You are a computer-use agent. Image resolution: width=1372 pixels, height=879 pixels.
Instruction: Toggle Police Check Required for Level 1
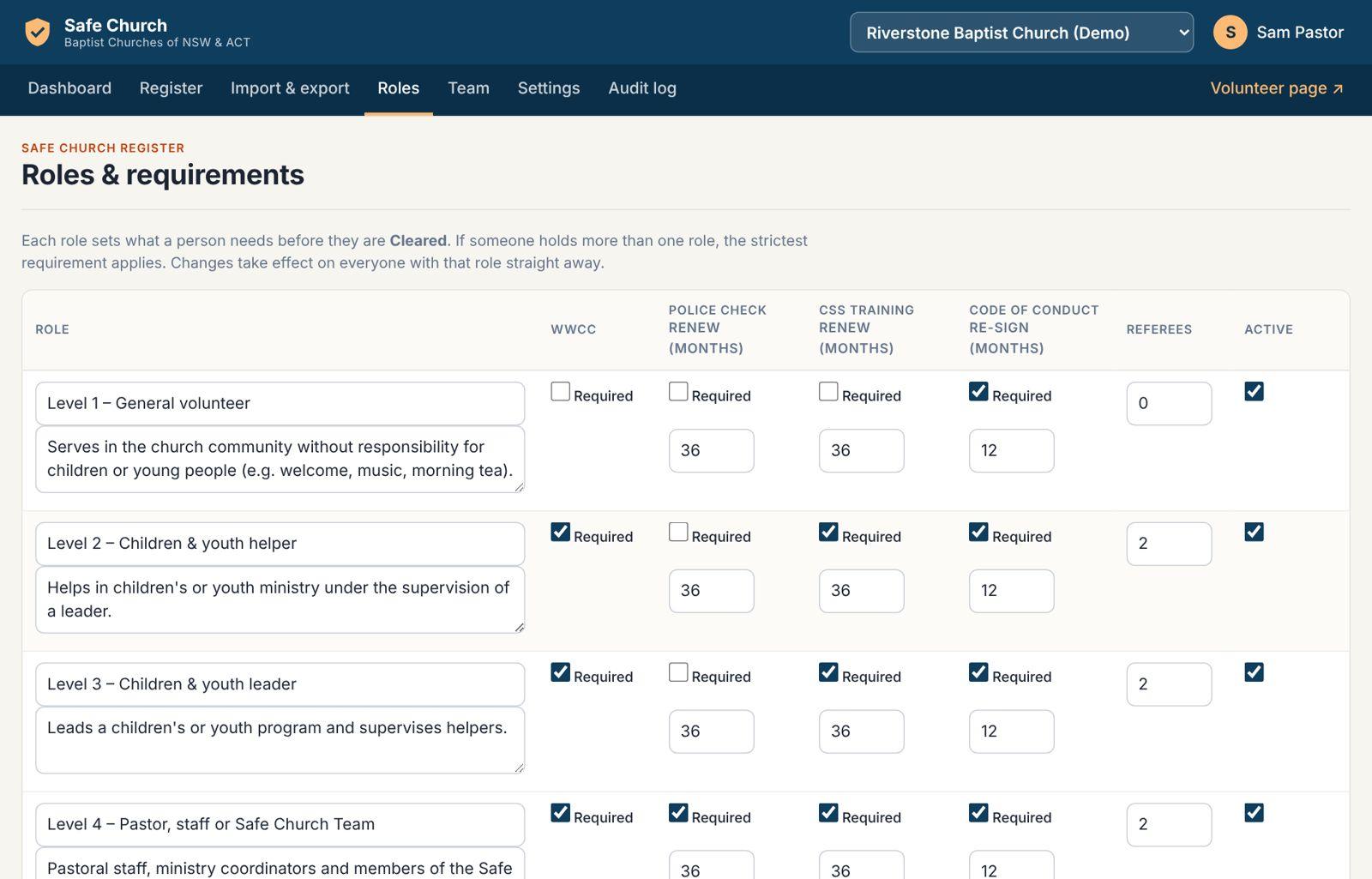tap(678, 392)
